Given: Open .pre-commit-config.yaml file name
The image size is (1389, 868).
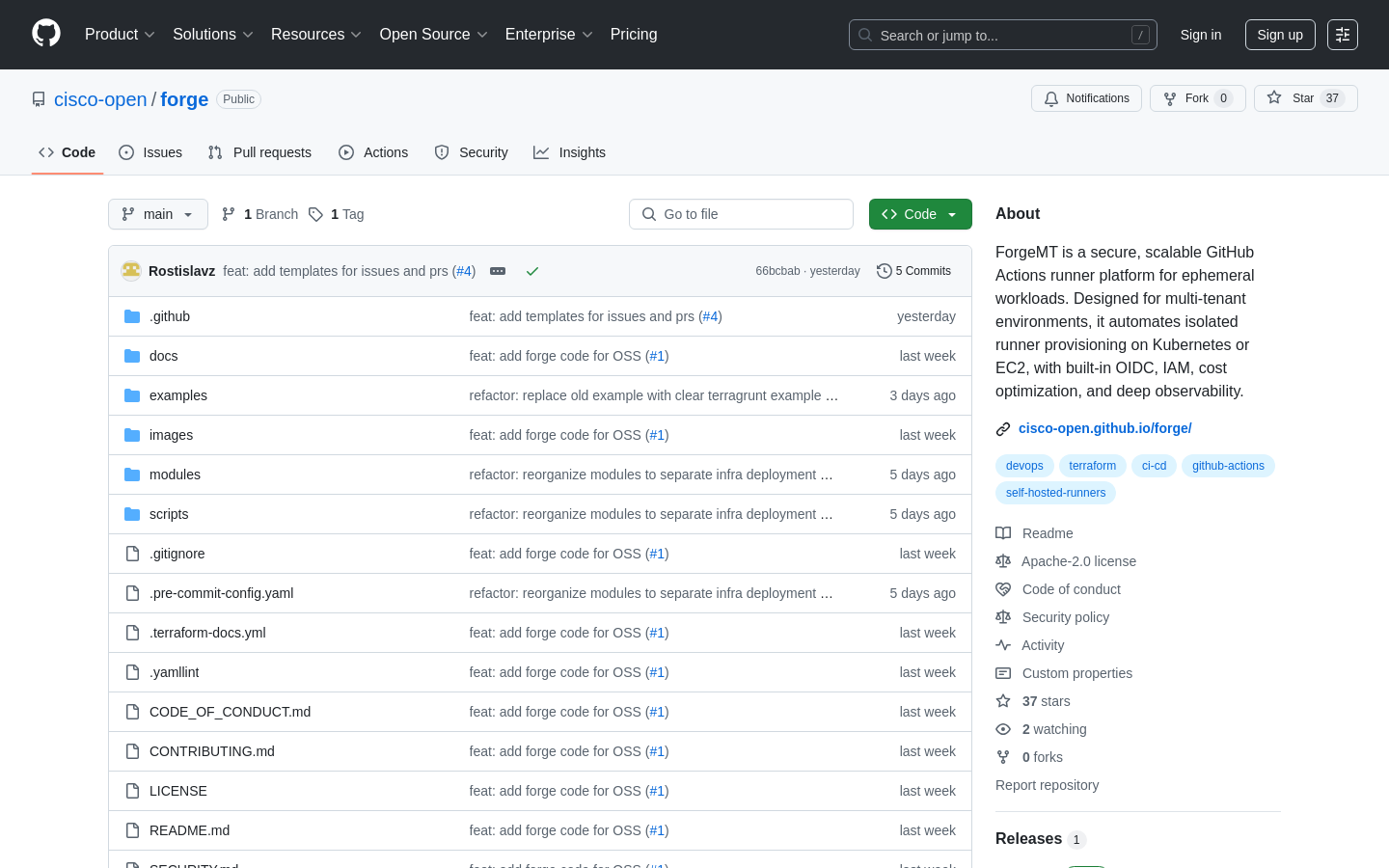Looking at the screenshot, I should point(221,593).
